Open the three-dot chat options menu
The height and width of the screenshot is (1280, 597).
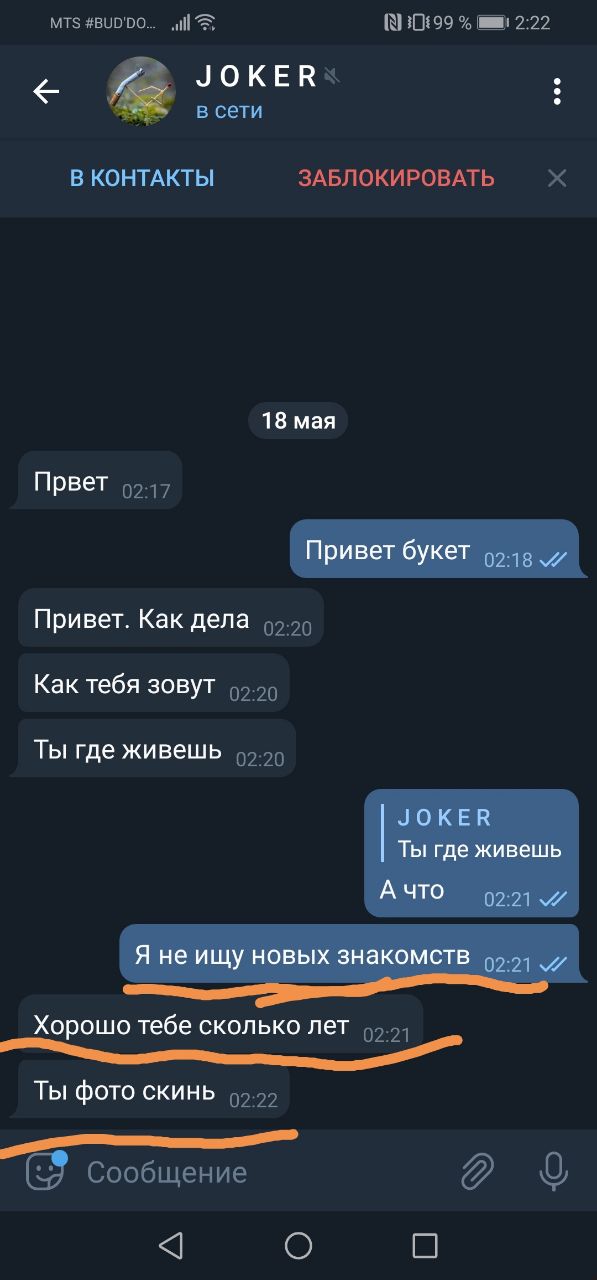click(x=557, y=91)
